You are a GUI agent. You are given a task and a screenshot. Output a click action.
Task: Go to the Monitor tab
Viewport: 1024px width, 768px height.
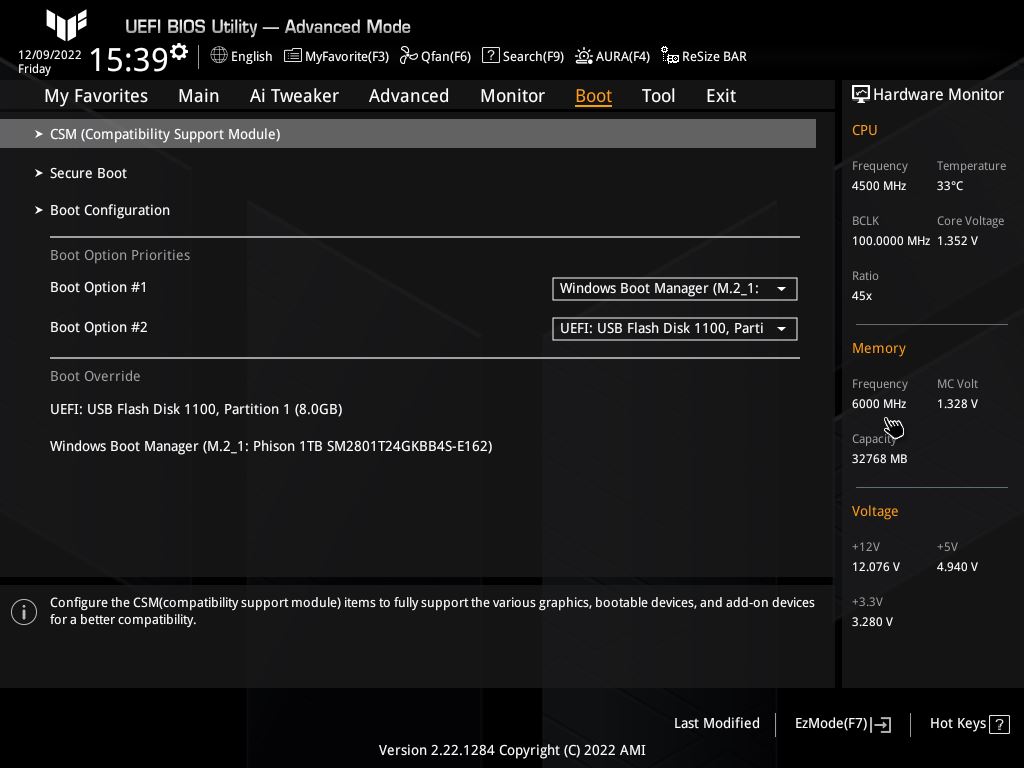(x=512, y=95)
